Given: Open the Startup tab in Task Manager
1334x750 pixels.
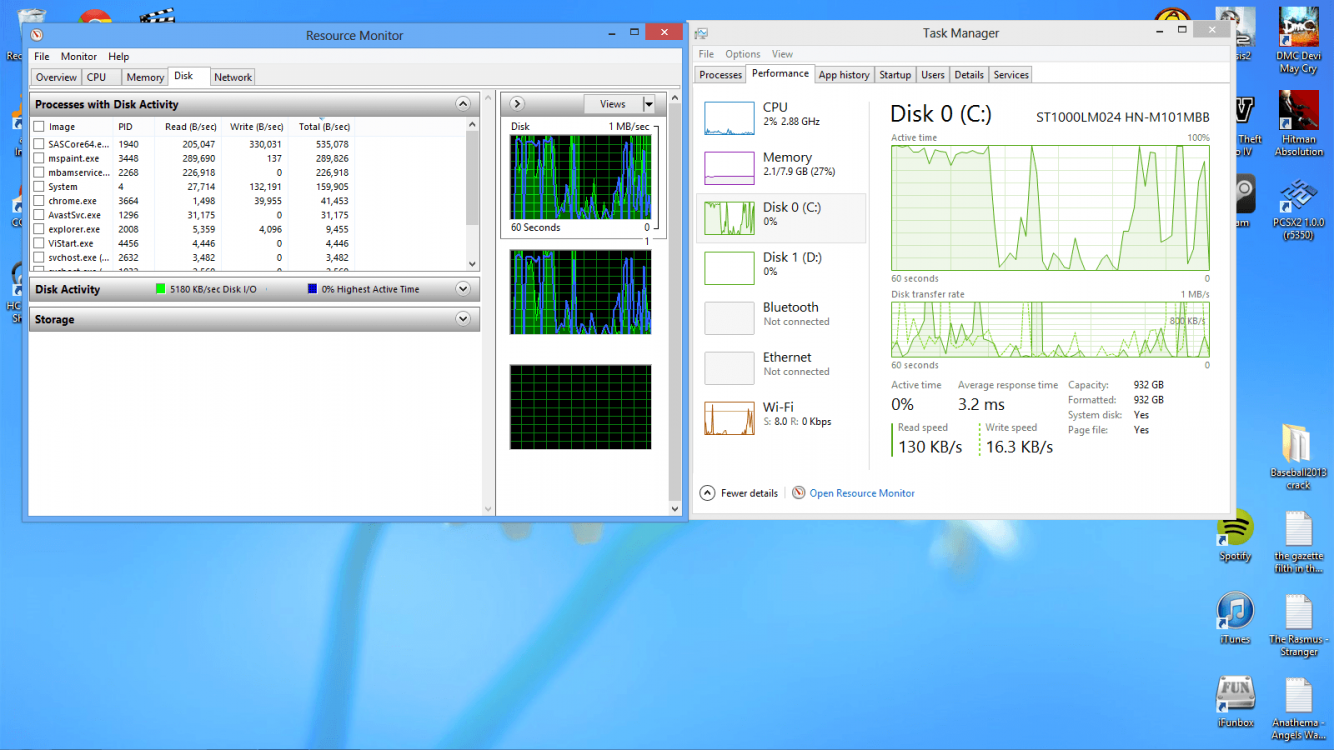Looking at the screenshot, I should point(895,75).
